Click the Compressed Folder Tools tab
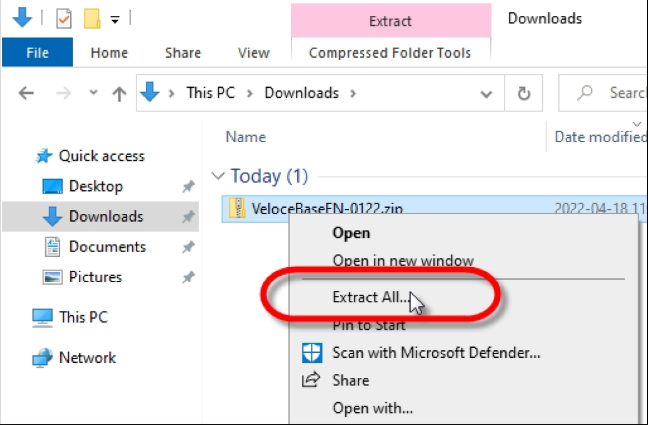 click(390, 53)
